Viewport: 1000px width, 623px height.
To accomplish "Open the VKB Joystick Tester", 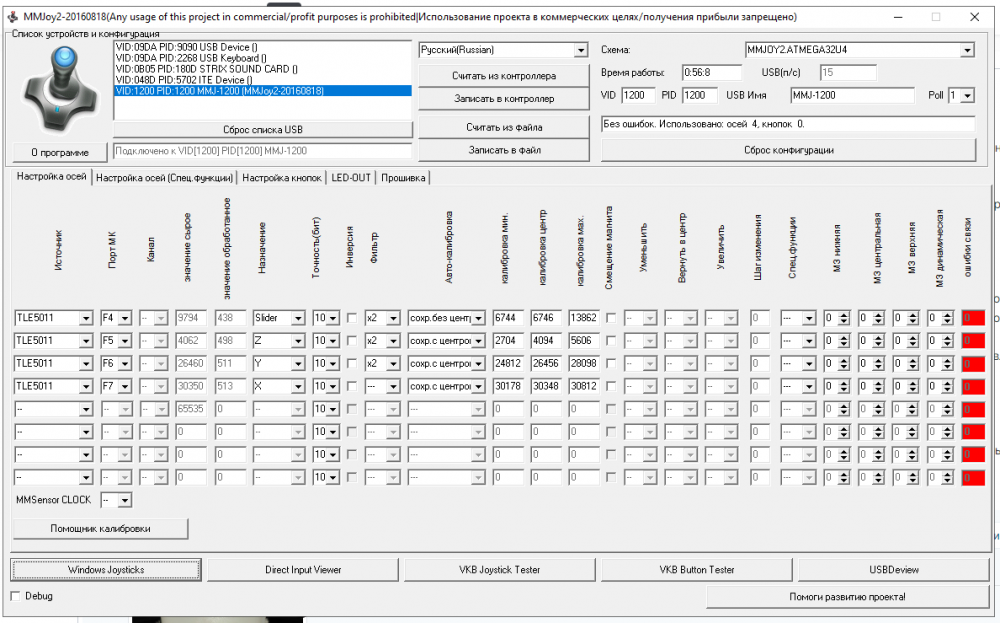I will click(499, 570).
